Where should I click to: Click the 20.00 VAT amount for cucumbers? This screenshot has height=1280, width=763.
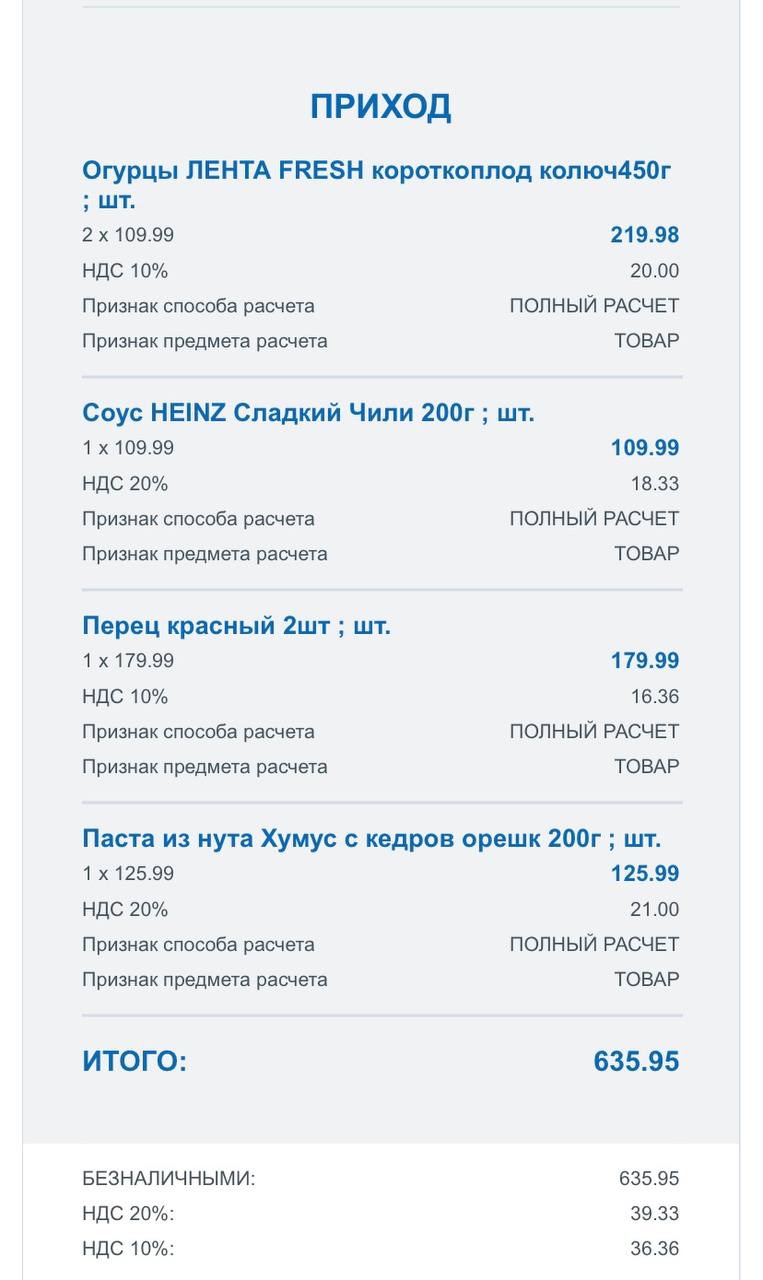[x=654, y=271]
